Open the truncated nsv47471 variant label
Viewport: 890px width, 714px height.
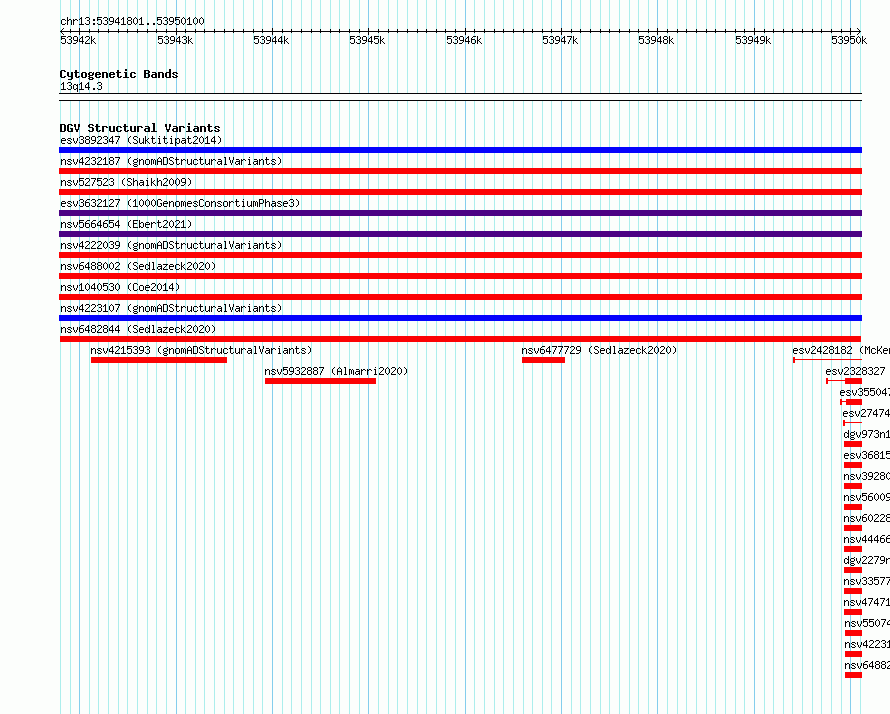point(866,602)
